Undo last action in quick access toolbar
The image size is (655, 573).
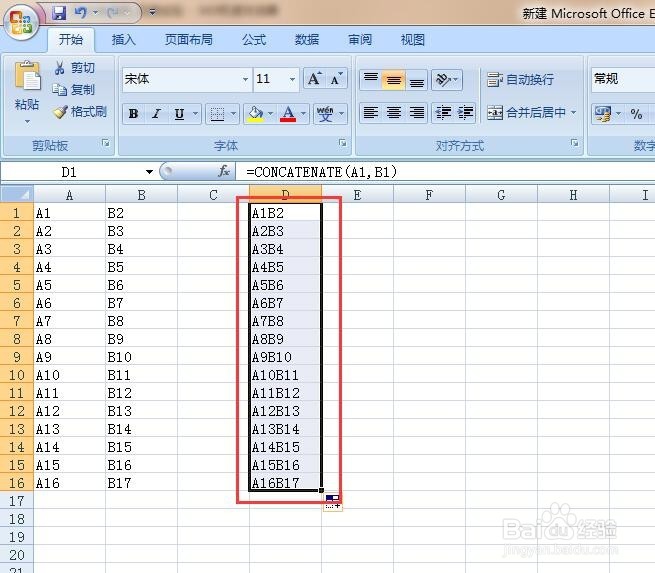pyautogui.click(x=80, y=13)
